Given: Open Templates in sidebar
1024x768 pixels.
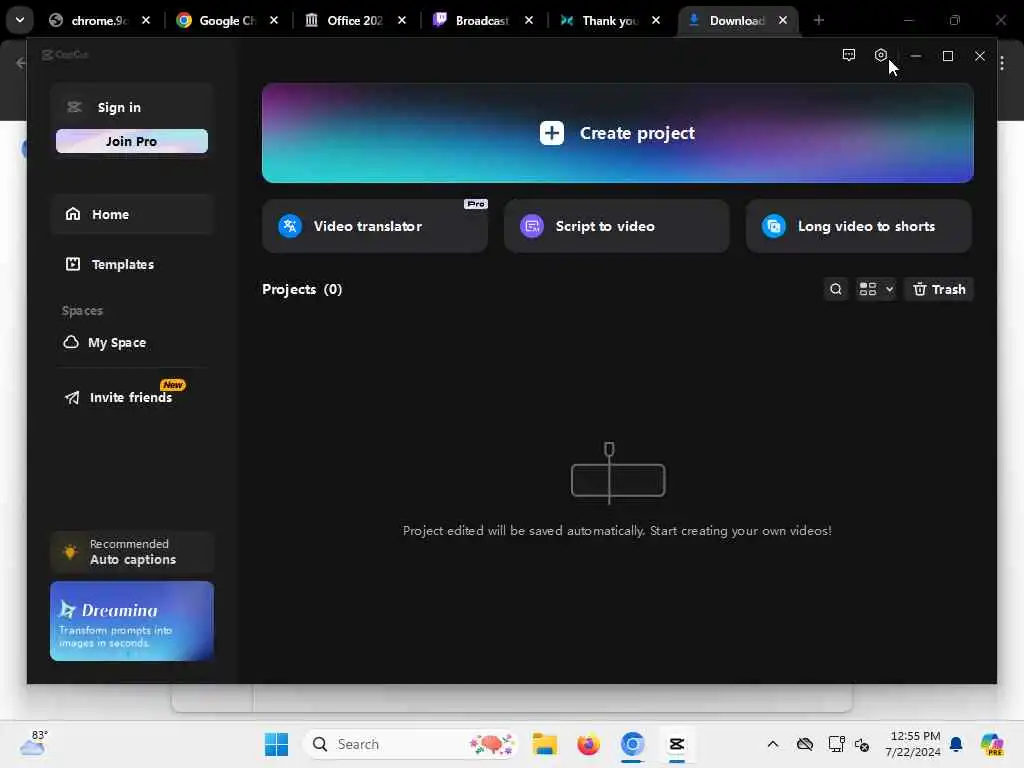Looking at the screenshot, I should click(132, 264).
